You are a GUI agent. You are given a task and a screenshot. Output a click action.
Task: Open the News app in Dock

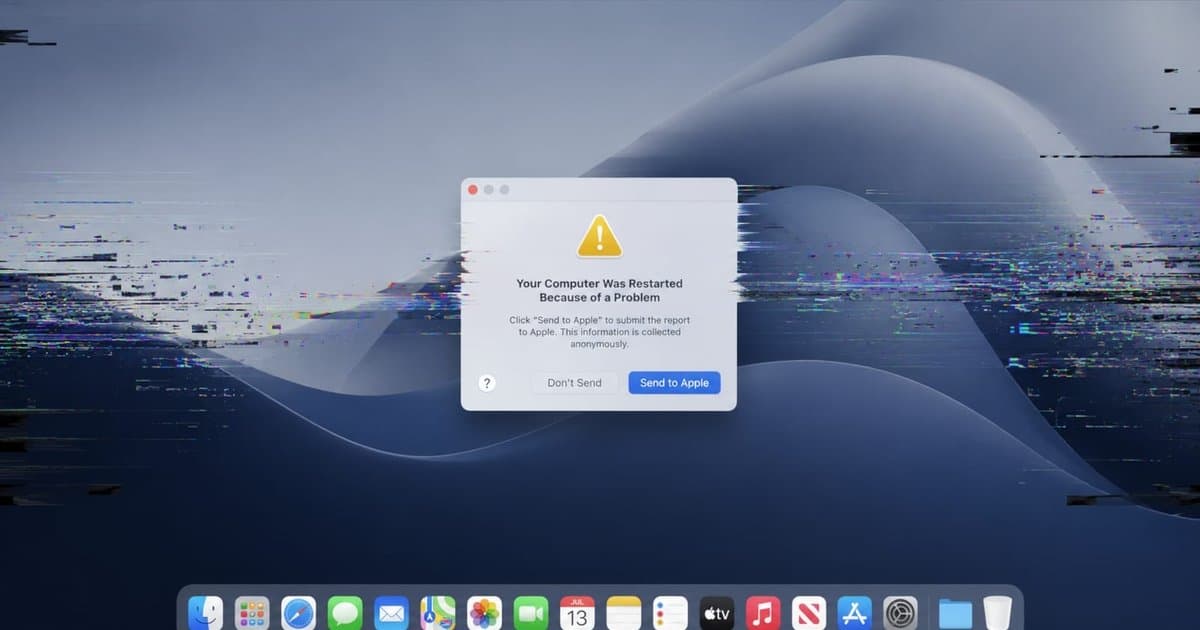click(809, 613)
